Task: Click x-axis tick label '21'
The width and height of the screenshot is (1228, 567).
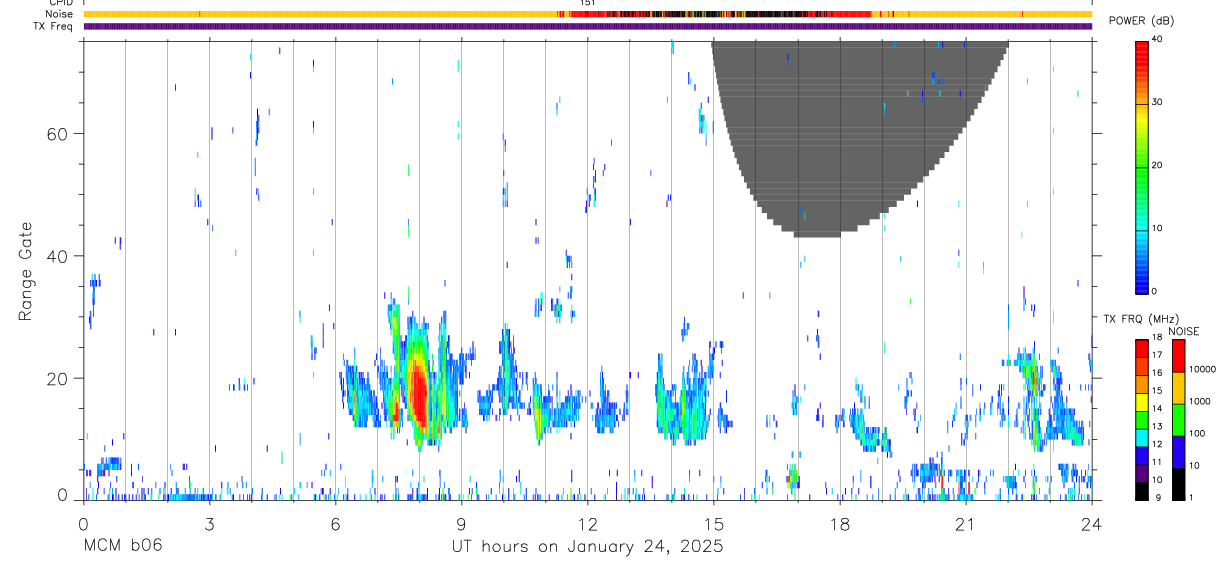Action: coord(966,524)
